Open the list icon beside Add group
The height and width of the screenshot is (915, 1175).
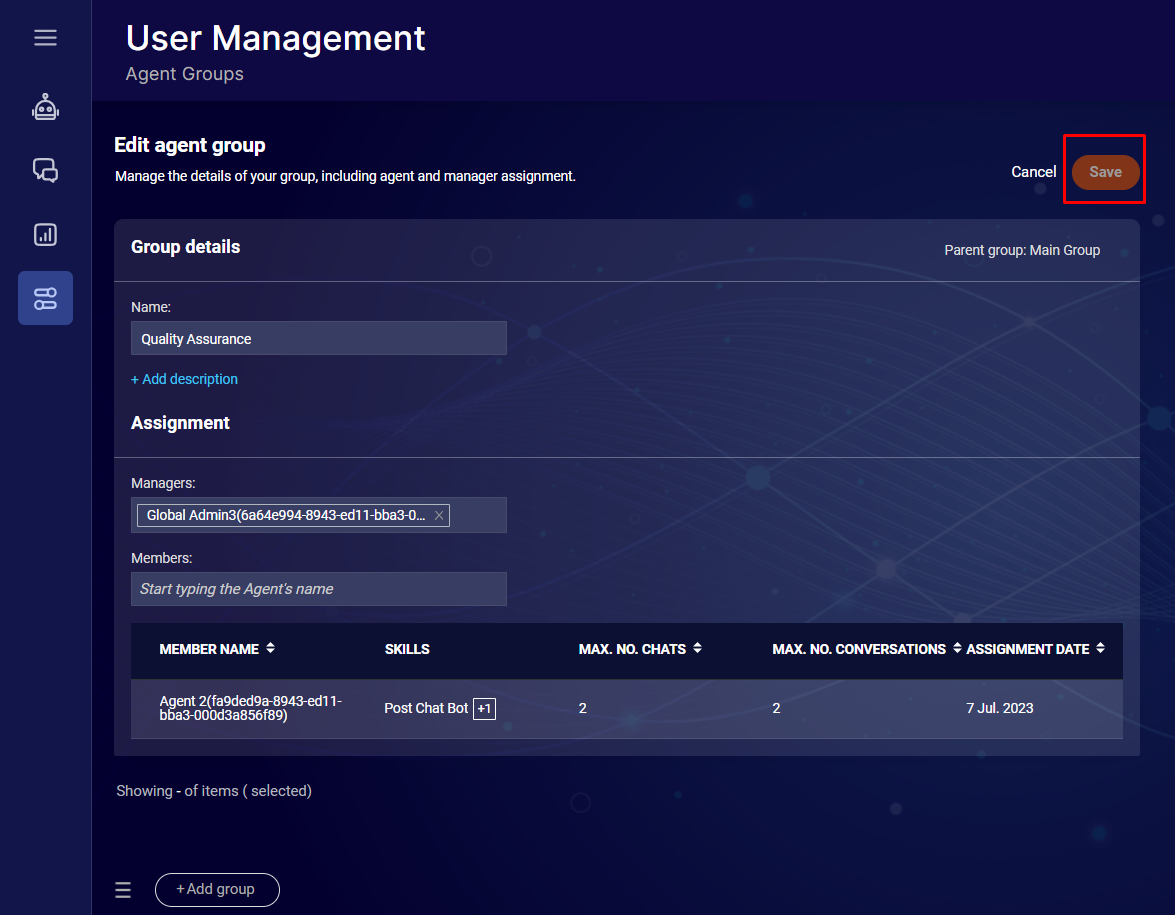pyautogui.click(x=123, y=890)
